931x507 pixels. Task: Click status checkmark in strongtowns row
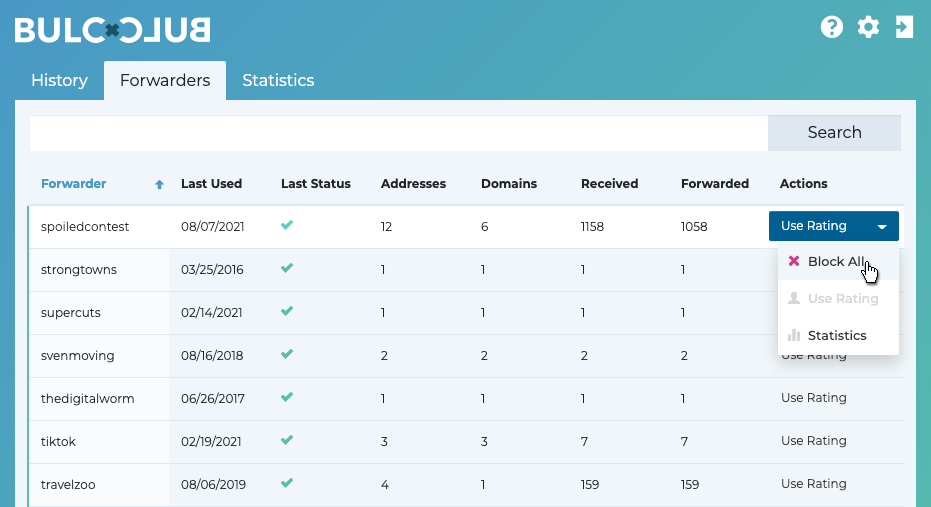pos(287,268)
